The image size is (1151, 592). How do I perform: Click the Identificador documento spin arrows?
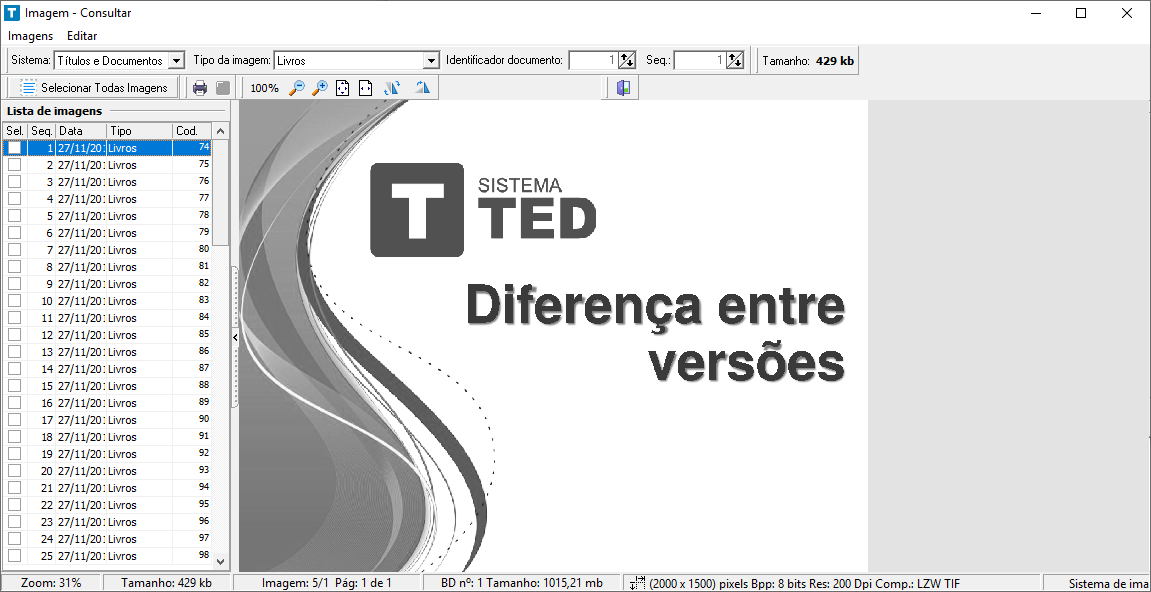click(625, 61)
